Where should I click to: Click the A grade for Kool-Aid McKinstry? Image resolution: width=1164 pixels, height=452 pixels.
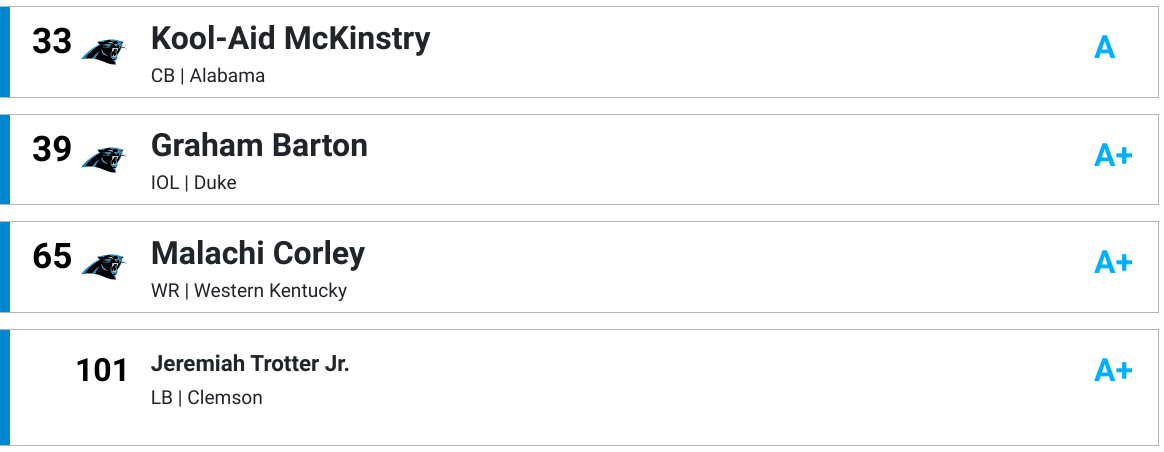pos(1105,48)
